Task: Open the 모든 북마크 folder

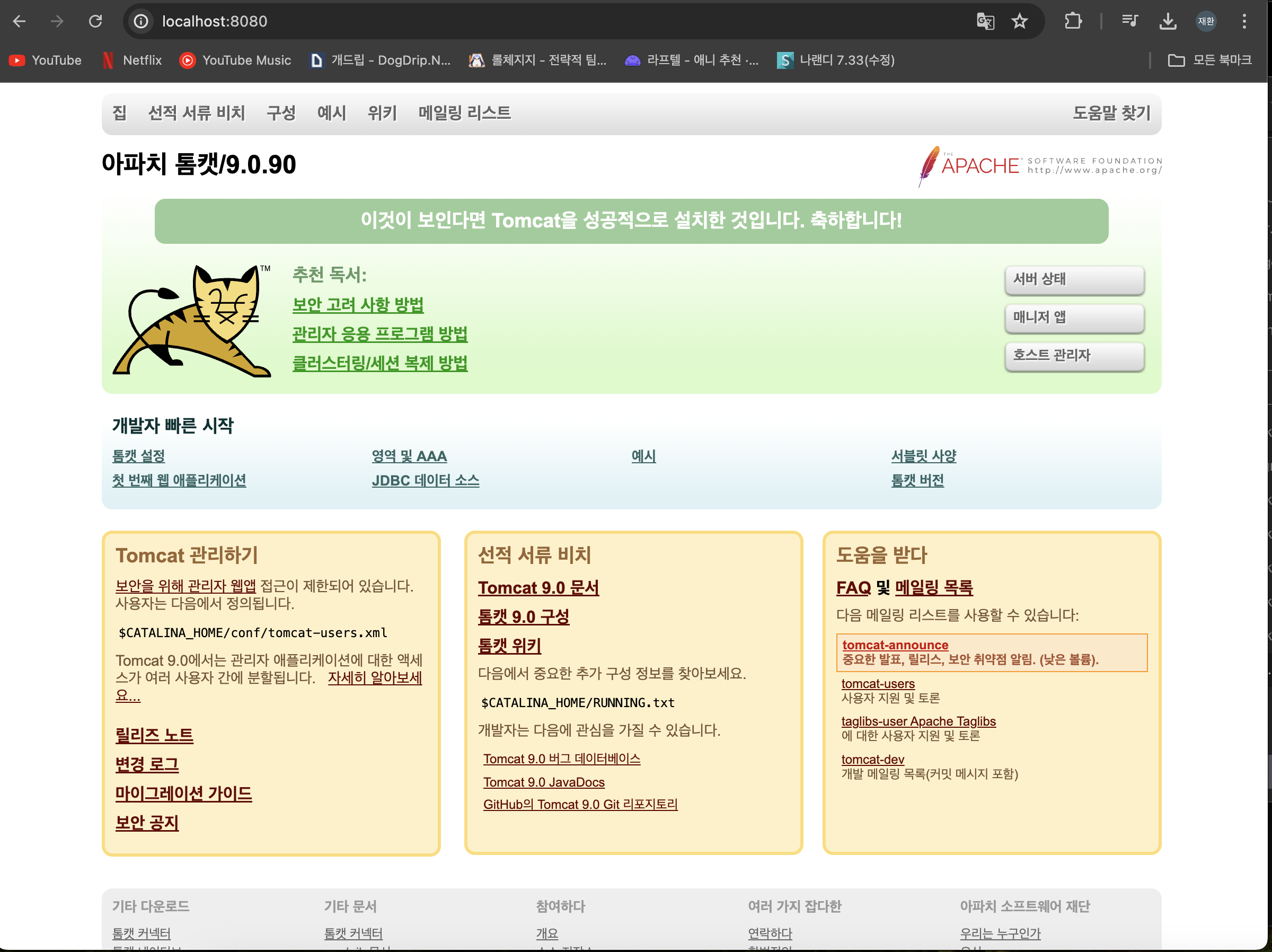Action: 1210,60
